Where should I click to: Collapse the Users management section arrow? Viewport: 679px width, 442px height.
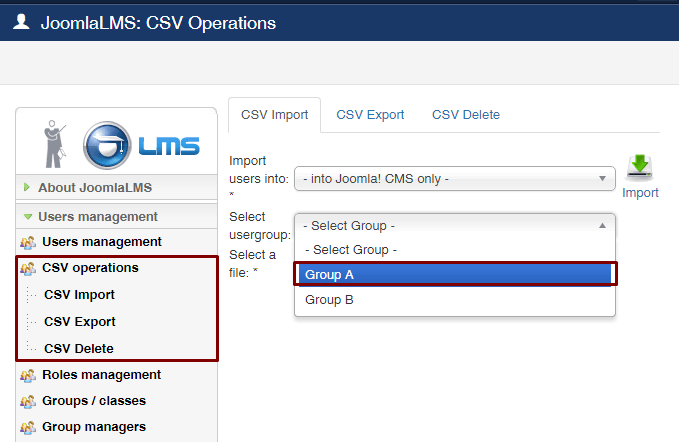(x=28, y=216)
